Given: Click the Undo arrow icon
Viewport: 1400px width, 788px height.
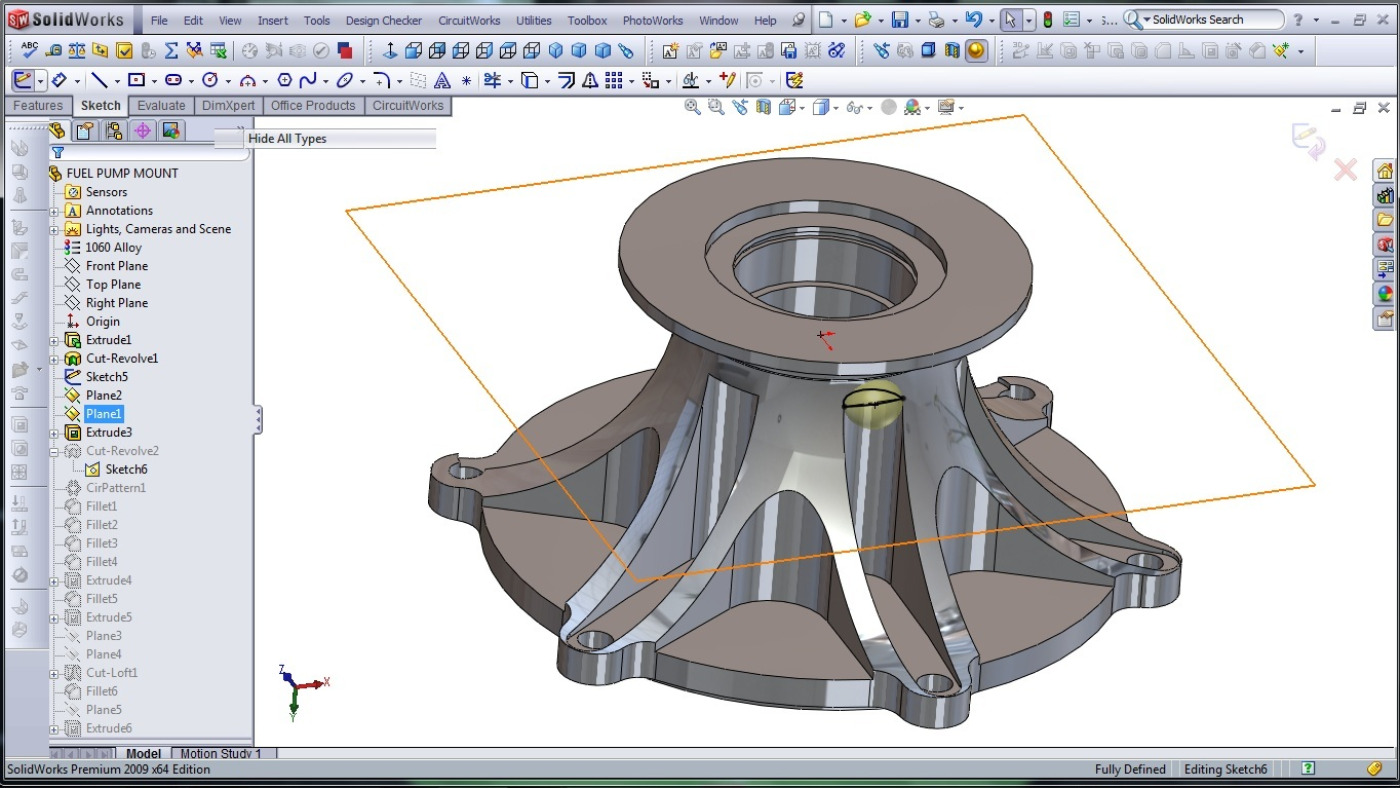Looking at the screenshot, I should 973,20.
